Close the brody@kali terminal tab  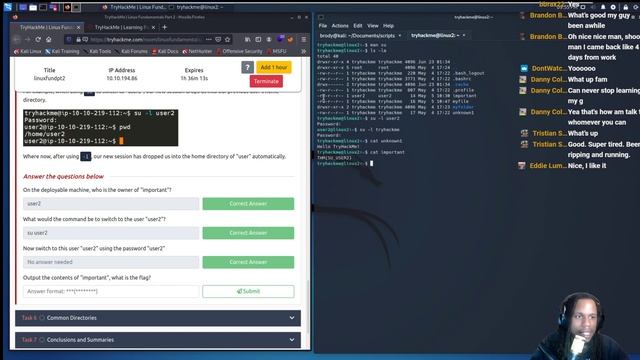(x=400, y=36)
